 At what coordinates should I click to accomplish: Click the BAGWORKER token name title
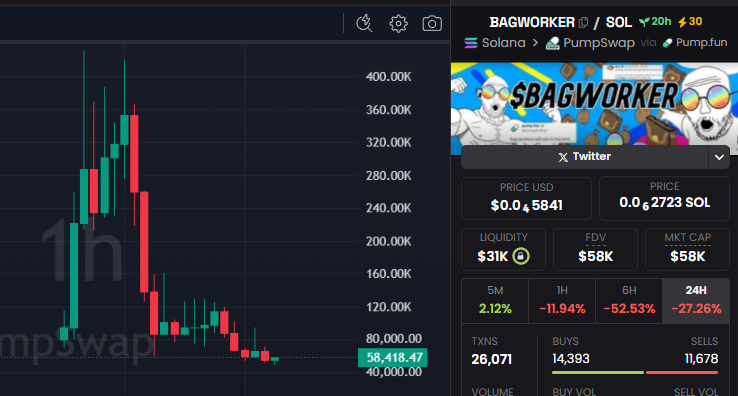[532, 22]
